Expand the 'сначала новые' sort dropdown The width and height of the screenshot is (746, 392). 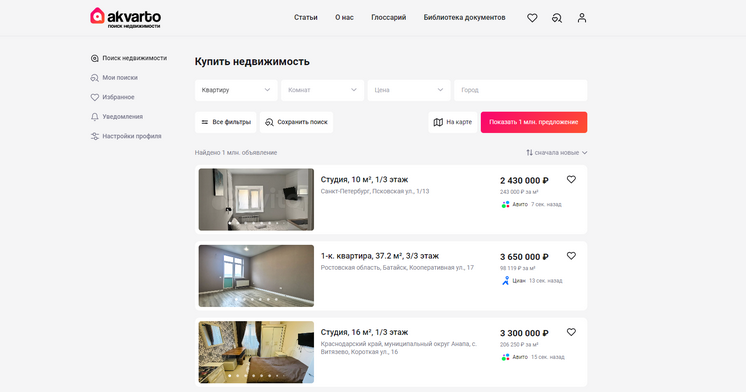[557, 153]
